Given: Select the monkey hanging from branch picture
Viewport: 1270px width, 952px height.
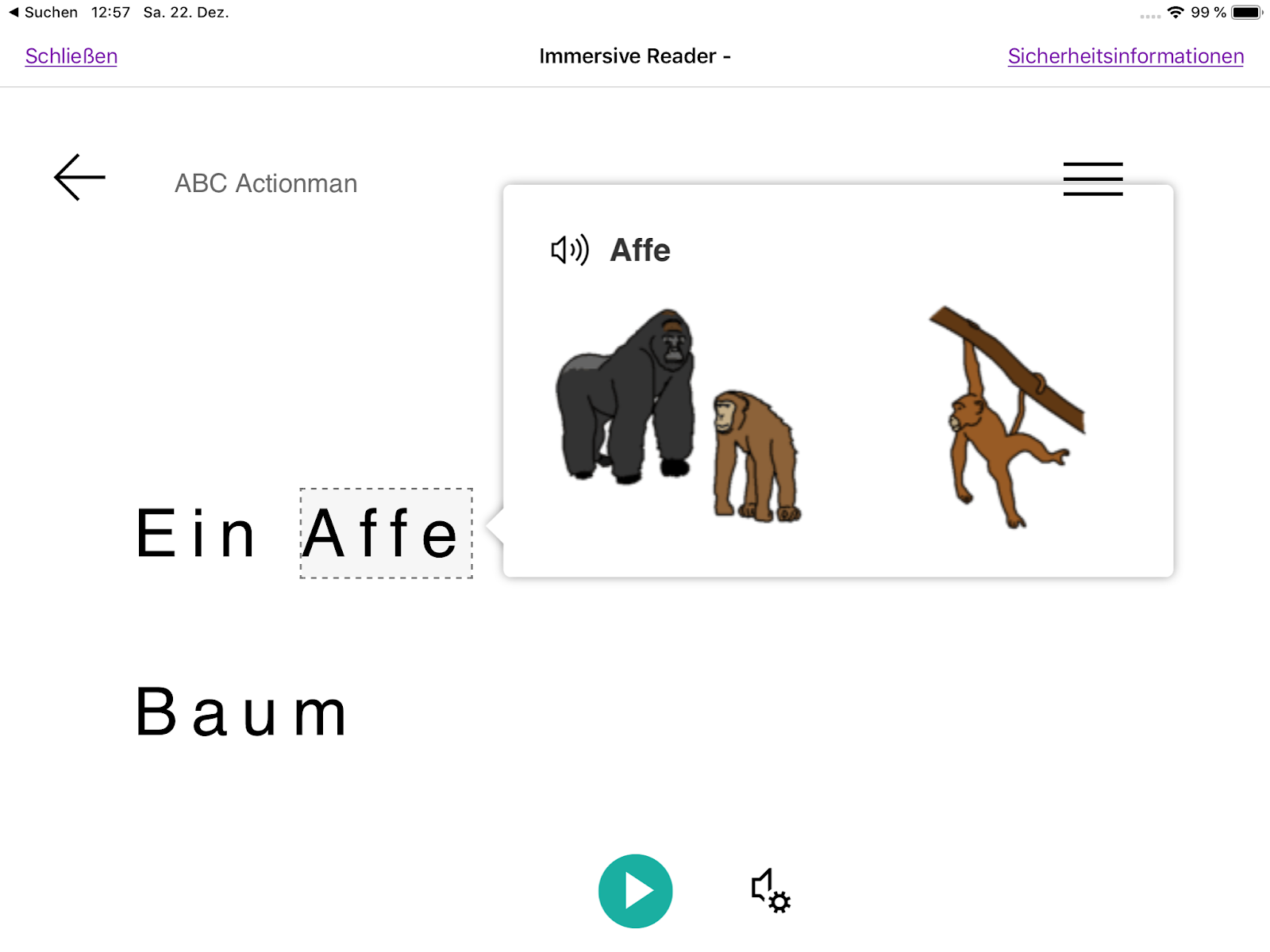Looking at the screenshot, I should point(1006,416).
